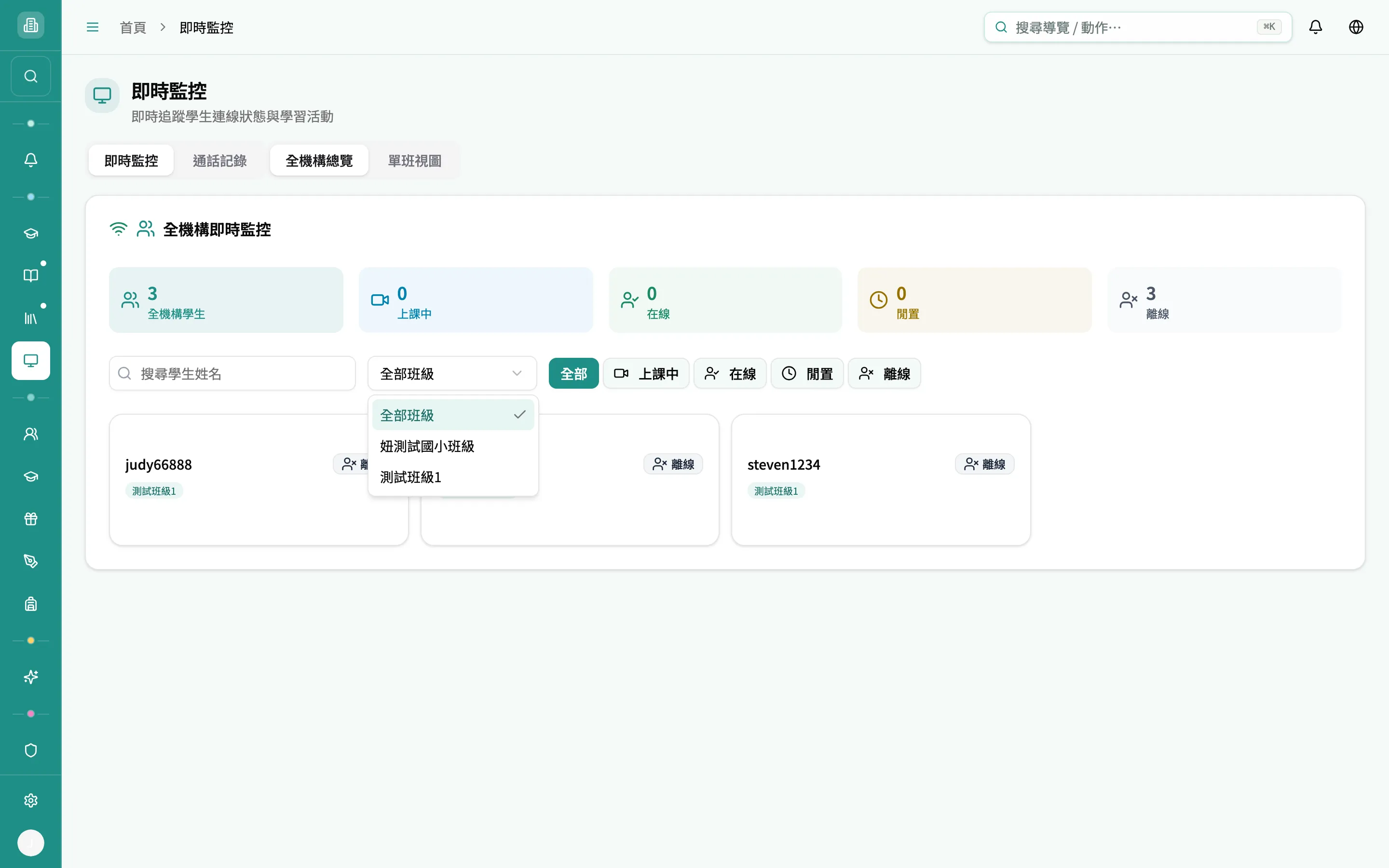Click the app logo in sidebar

click(x=30, y=25)
